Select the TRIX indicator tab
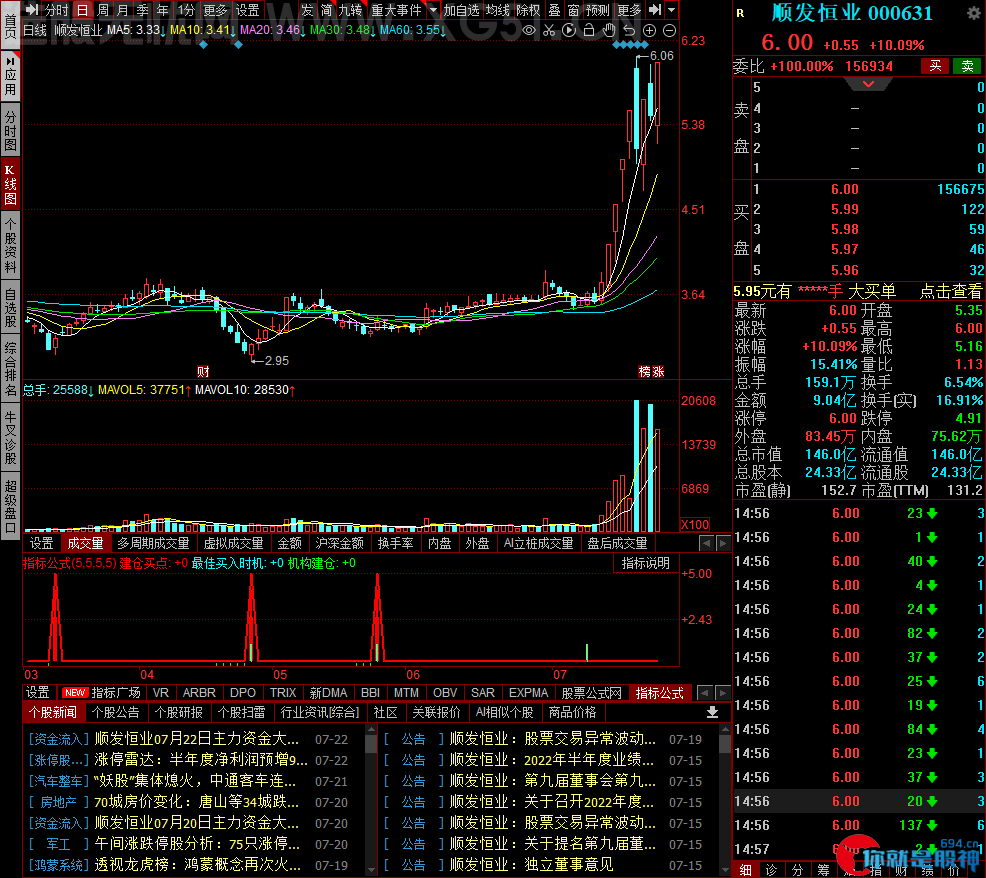The height and width of the screenshot is (878, 986). [283, 693]
